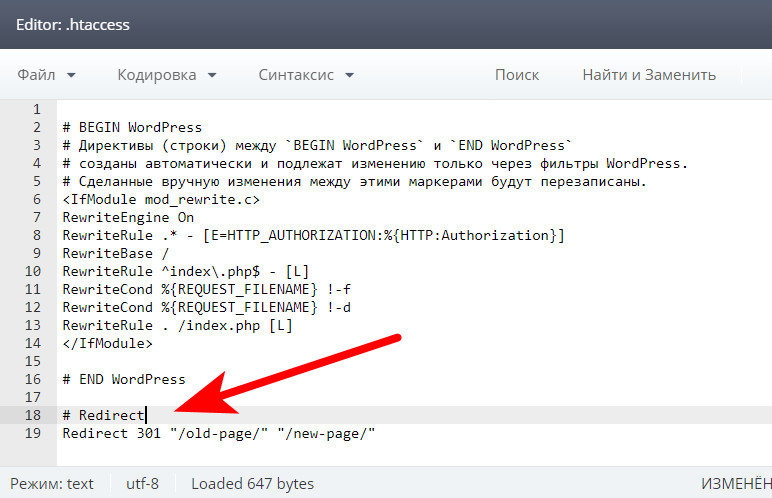Open the Файл dropdown menu

pos(46,75)
